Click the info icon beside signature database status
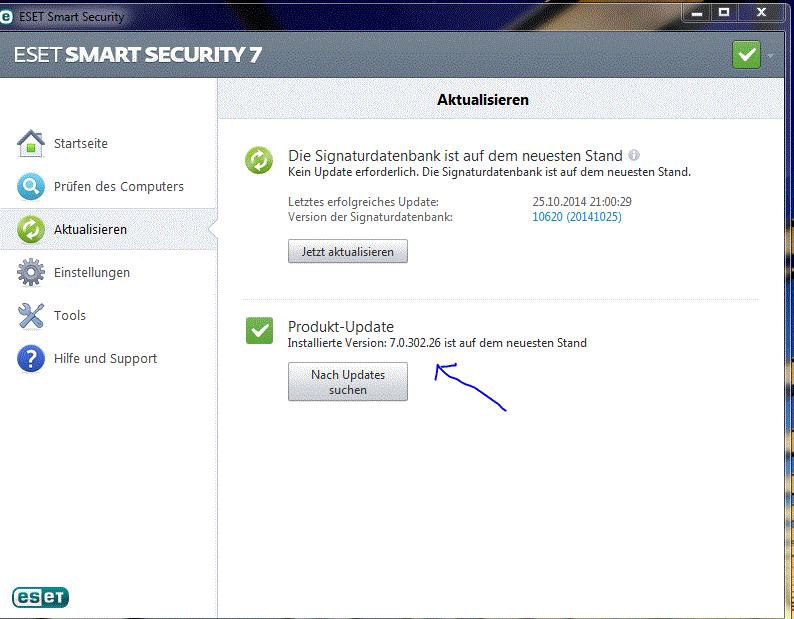Image resolution: width=794 pixels, height=619 pixels. coord(634,156)
